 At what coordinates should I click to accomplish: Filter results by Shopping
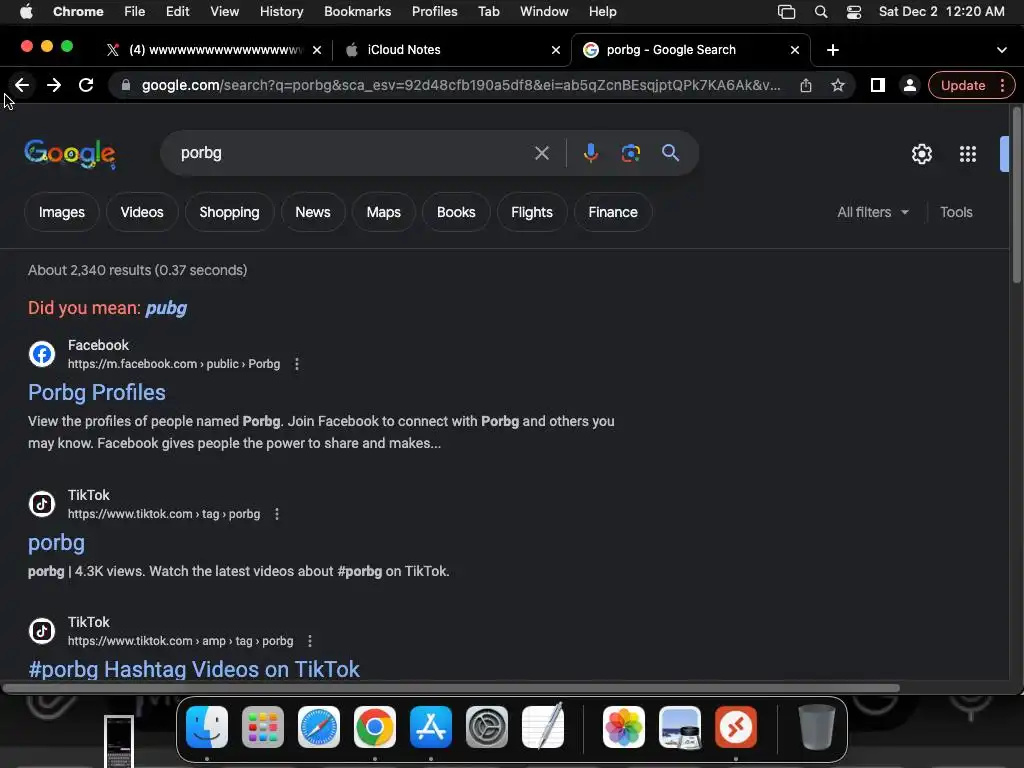pos(229,212)
